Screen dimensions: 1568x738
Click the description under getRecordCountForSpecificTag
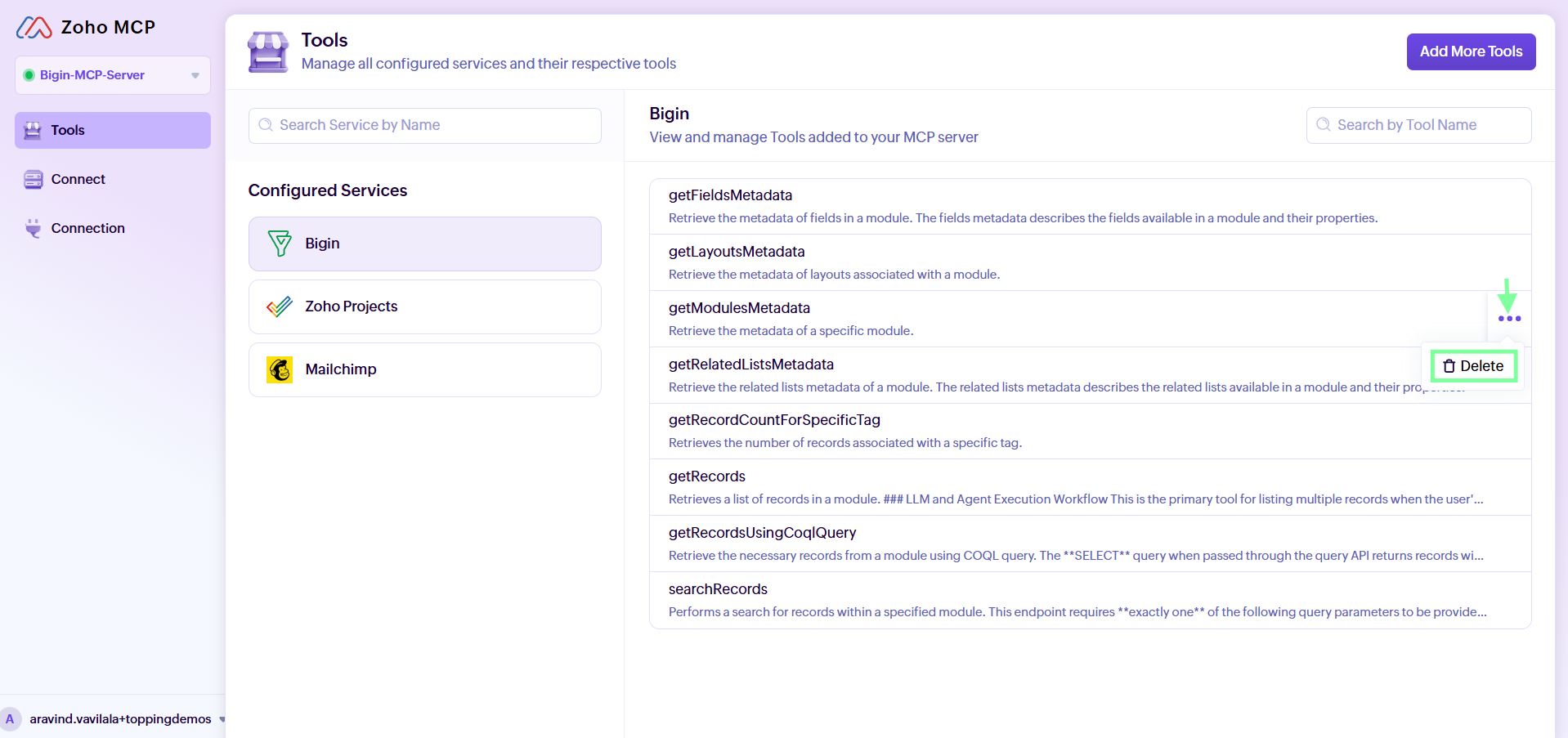845,443
